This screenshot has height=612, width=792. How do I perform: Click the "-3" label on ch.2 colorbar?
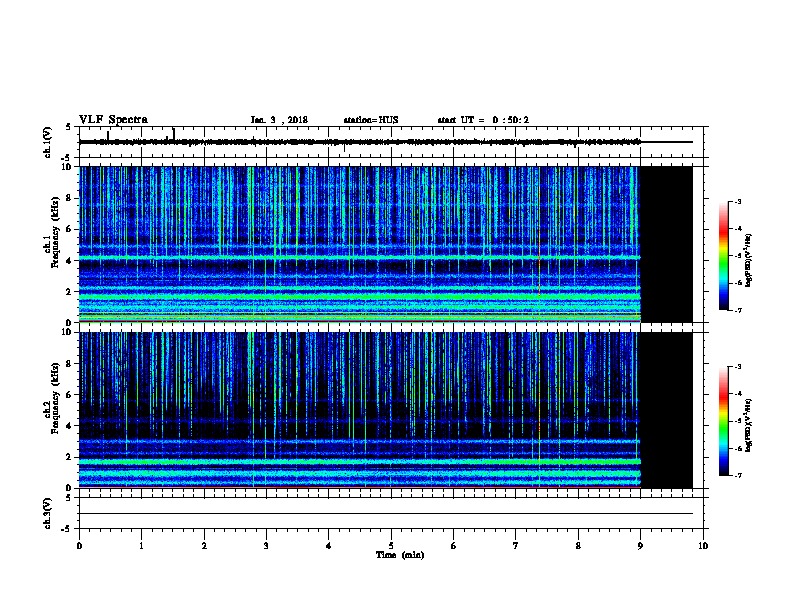[x=737, y=367]
